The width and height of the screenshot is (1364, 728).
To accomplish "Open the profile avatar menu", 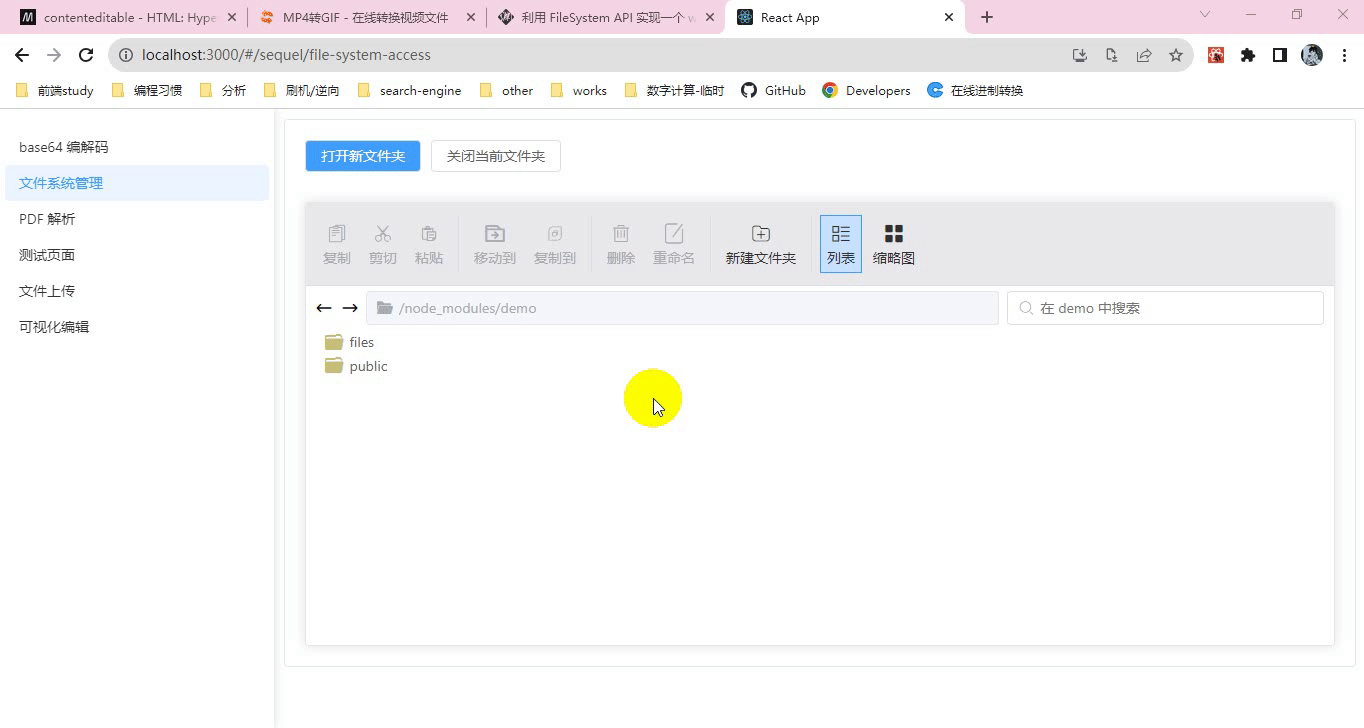I will 1312,56.
